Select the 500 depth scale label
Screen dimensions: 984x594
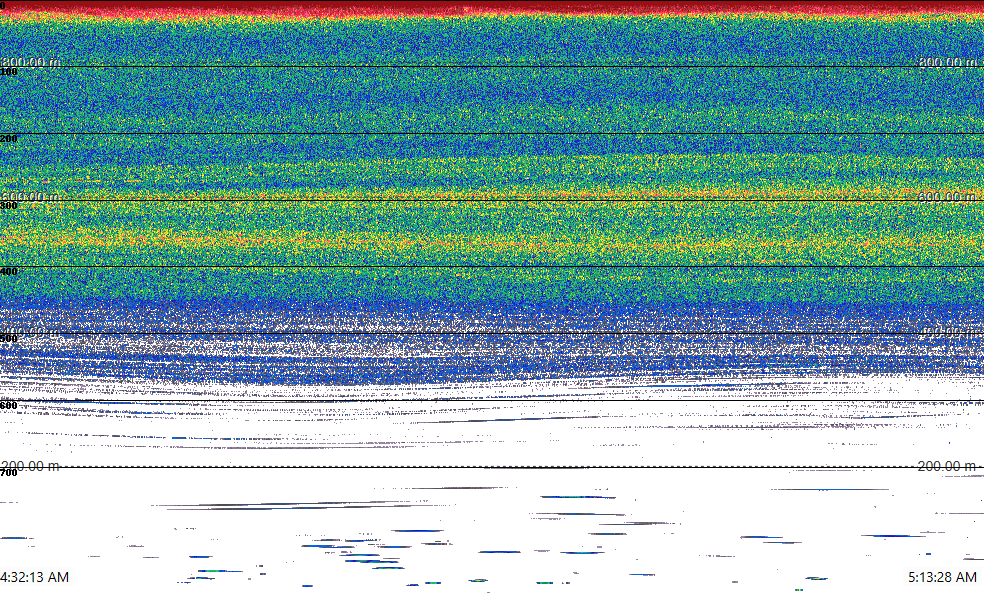[9, 339]
